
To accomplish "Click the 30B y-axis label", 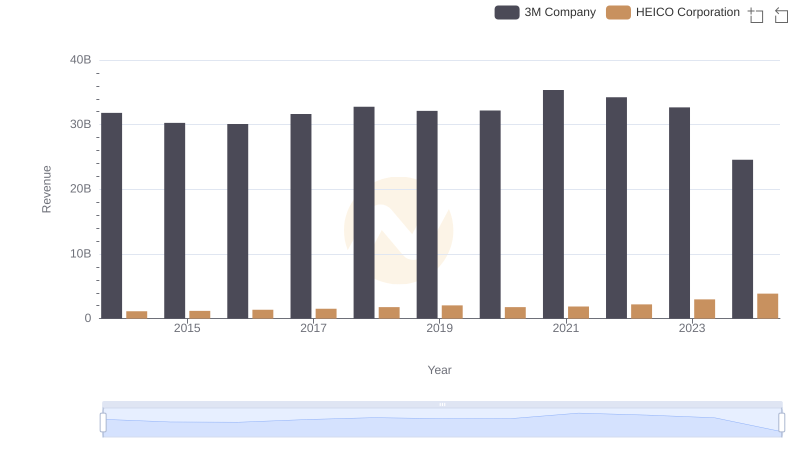I will coord(81,124).
